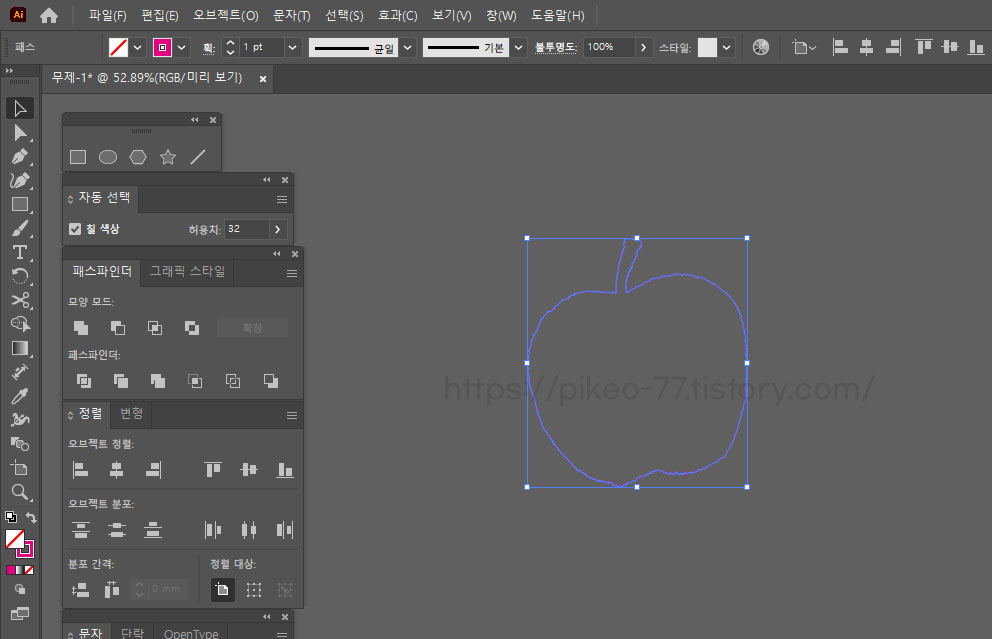Viewport: 992px width, 639px height.
Task: Select the Type tool
Action: point(20,252)
